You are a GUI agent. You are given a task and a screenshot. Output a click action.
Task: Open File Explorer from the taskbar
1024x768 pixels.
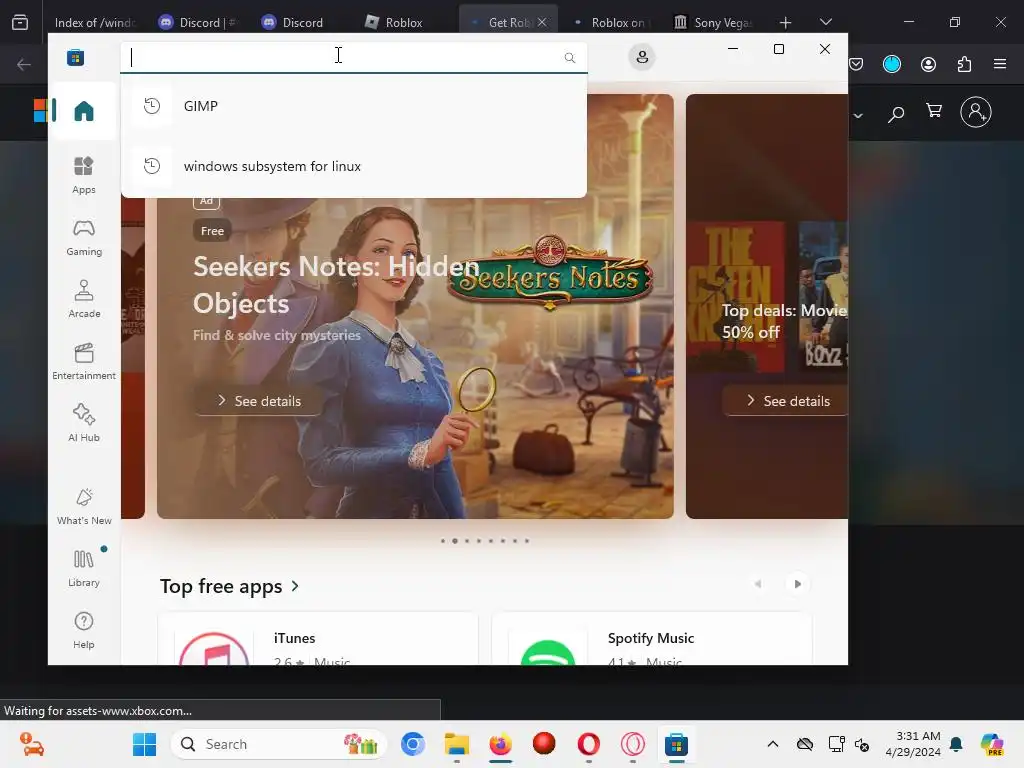456,744
